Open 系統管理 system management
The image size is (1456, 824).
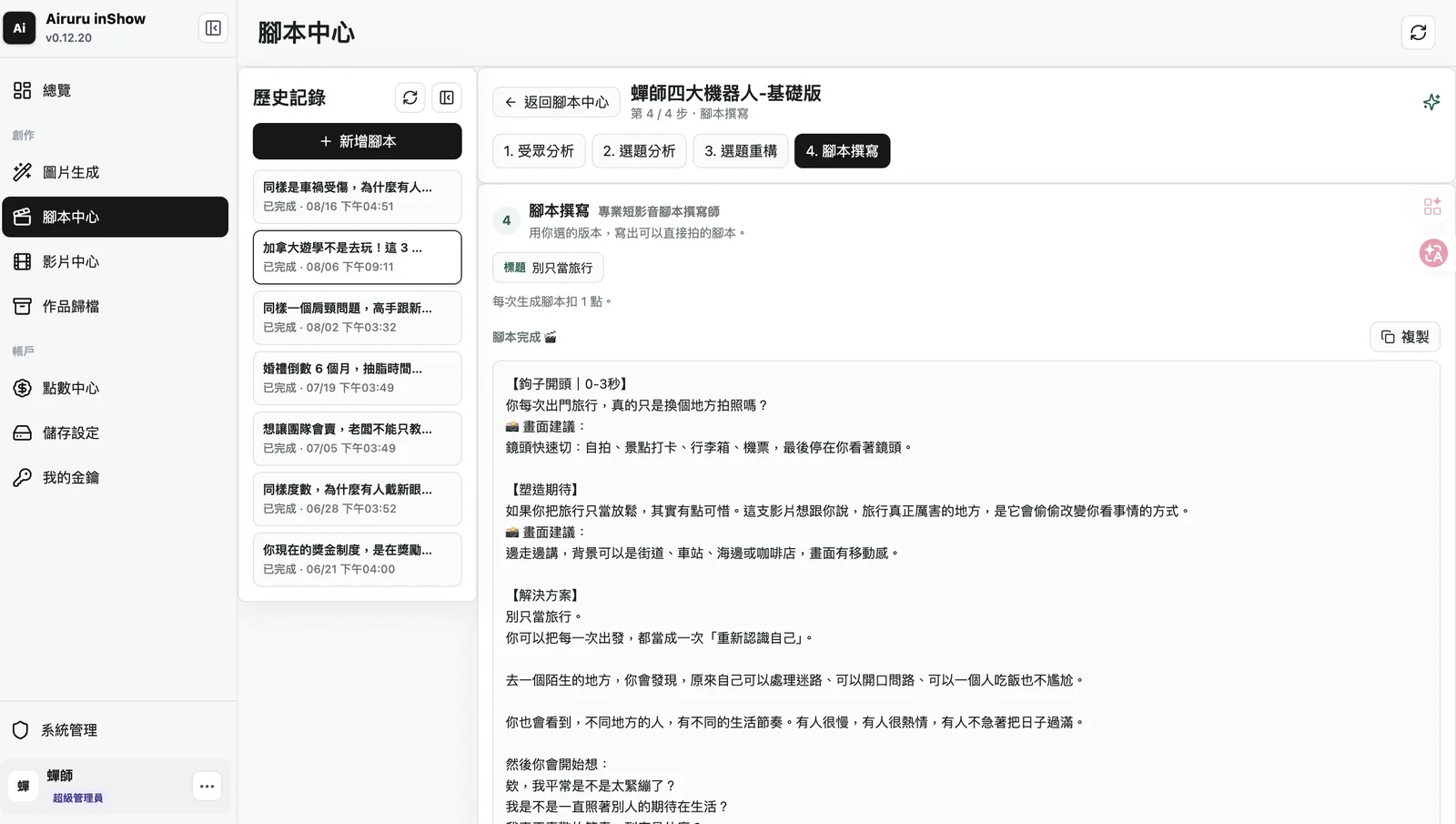click(x=115, y=730)
